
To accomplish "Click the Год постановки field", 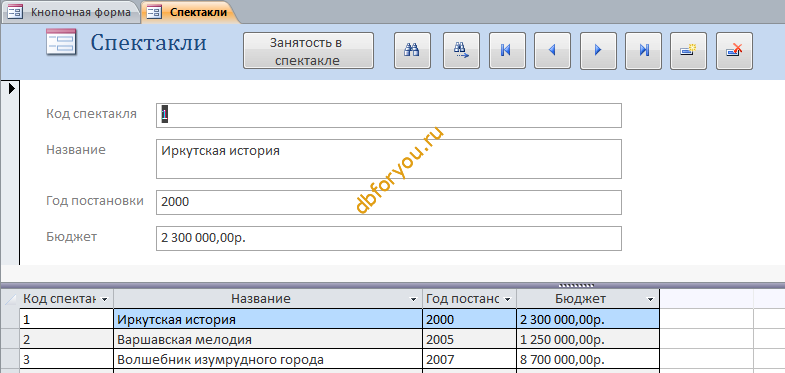I will [389, 202].
